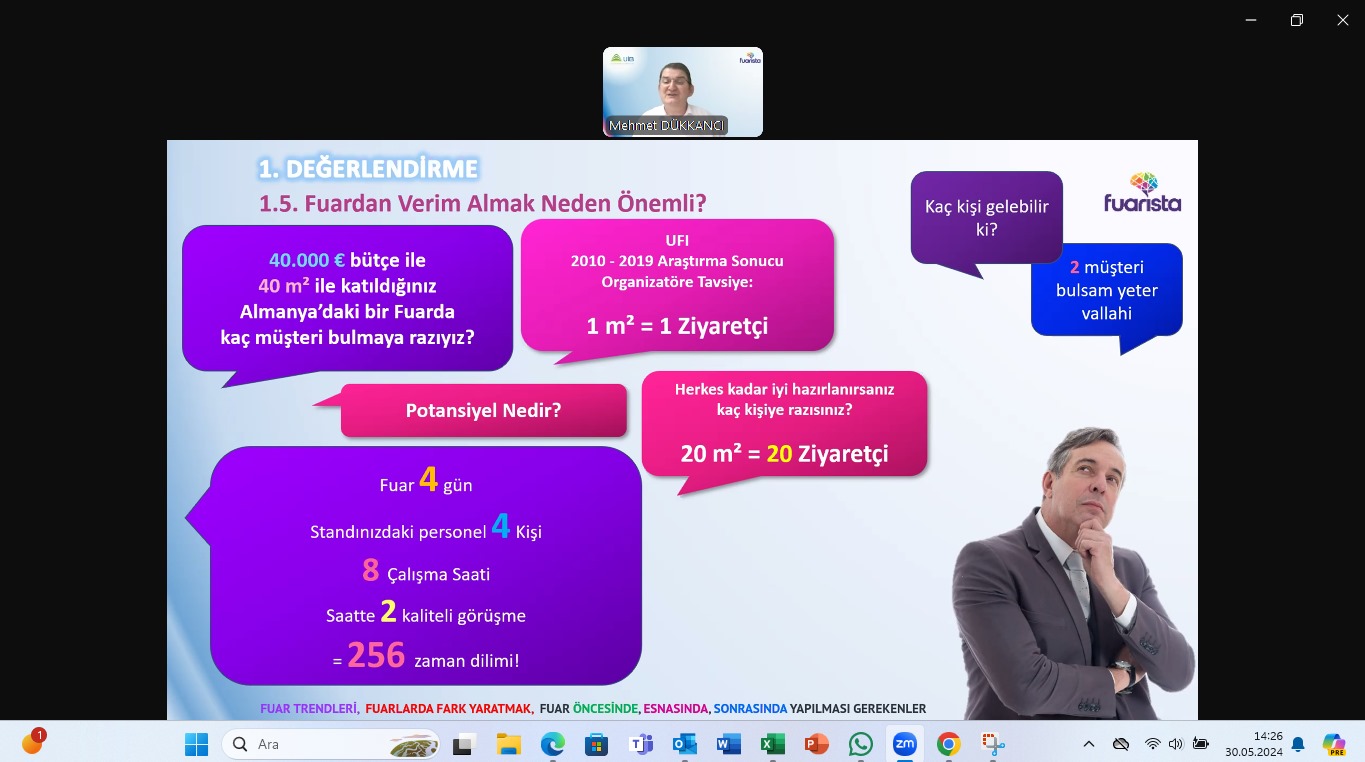This screenshot has height=762, width=1365.
Task: Open Microsoft Edge browser
Action: (x=552, y=744)
